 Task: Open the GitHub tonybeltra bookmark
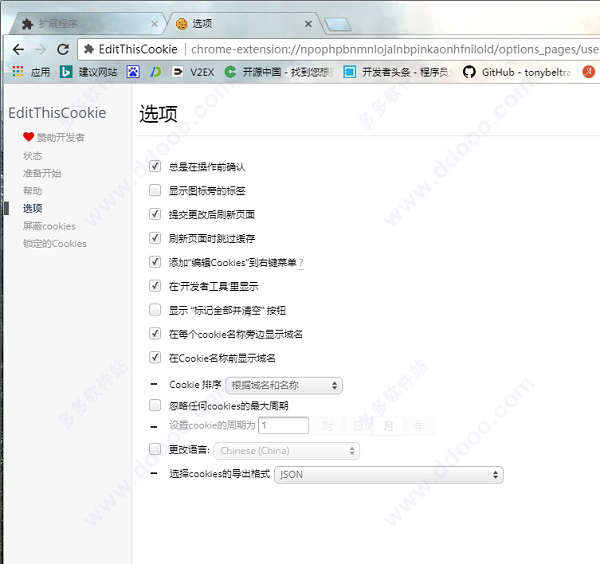(517, 72)
